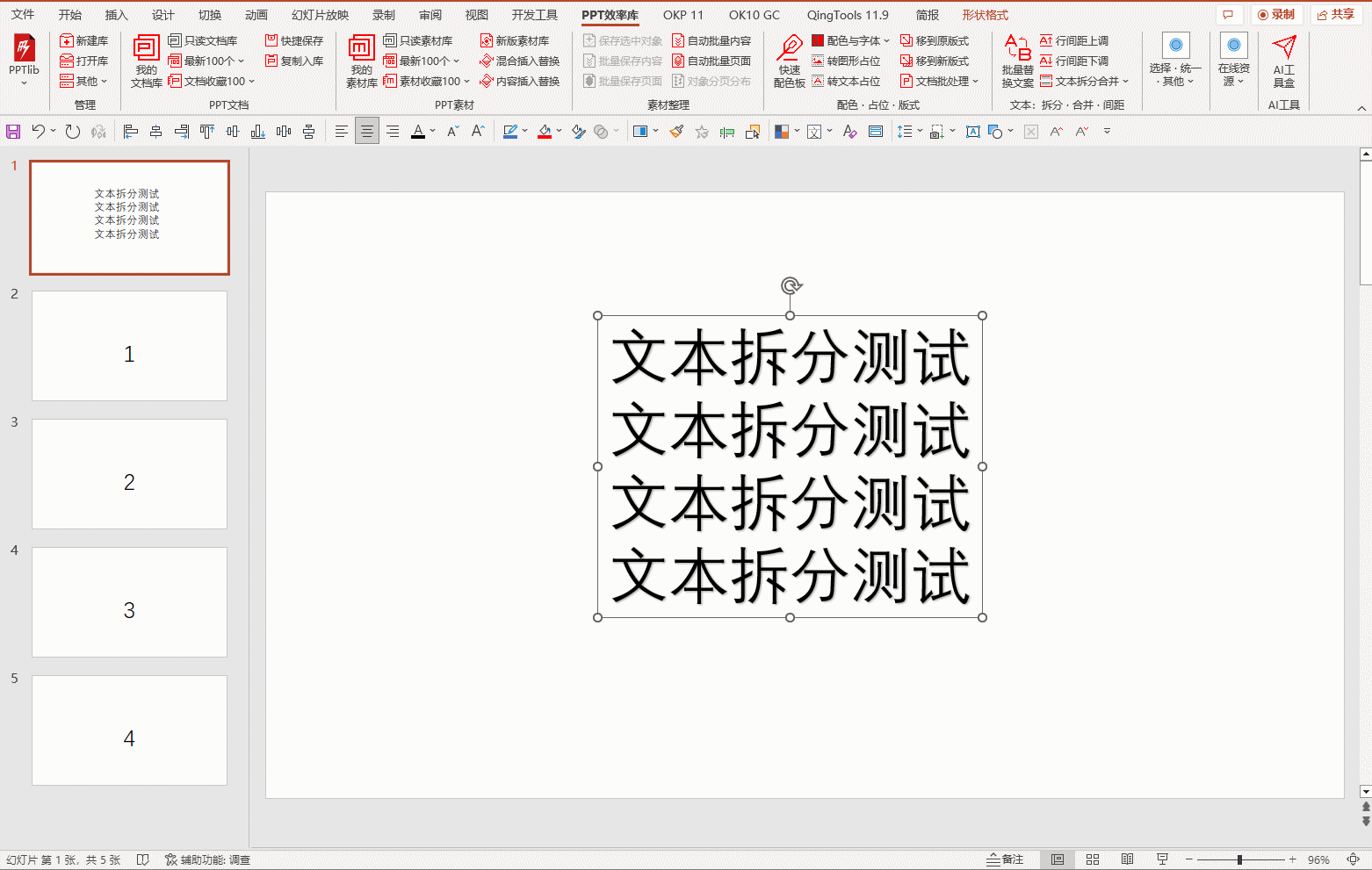Open the 动画 ribbon tab

[x=256, y=15]
